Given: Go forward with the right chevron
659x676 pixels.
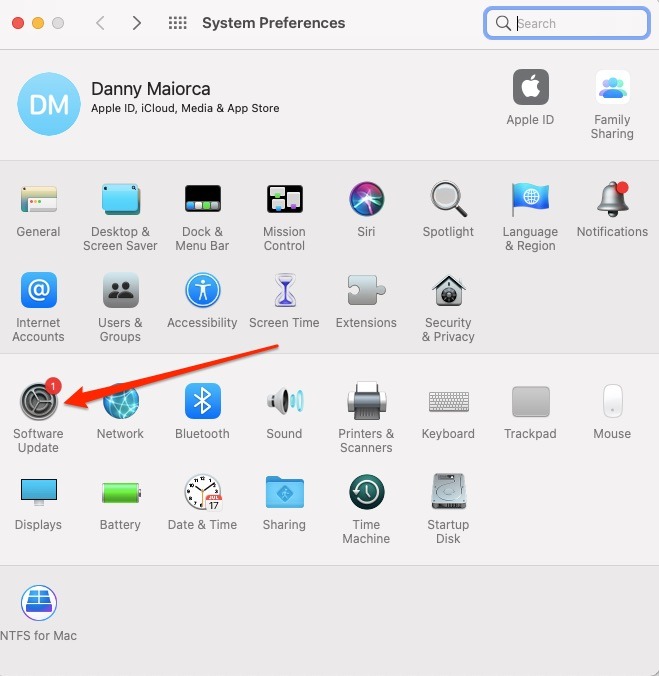Looking at the screenshot, I should click(137, 23).
